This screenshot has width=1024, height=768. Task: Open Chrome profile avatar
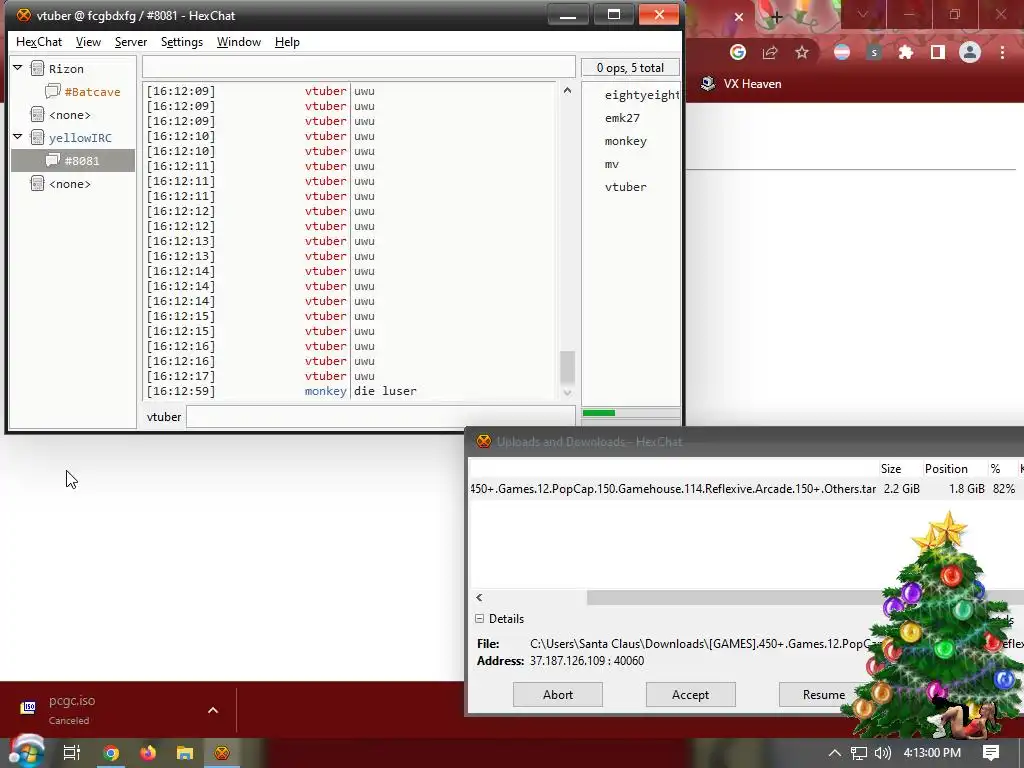[x=970, y=52]
